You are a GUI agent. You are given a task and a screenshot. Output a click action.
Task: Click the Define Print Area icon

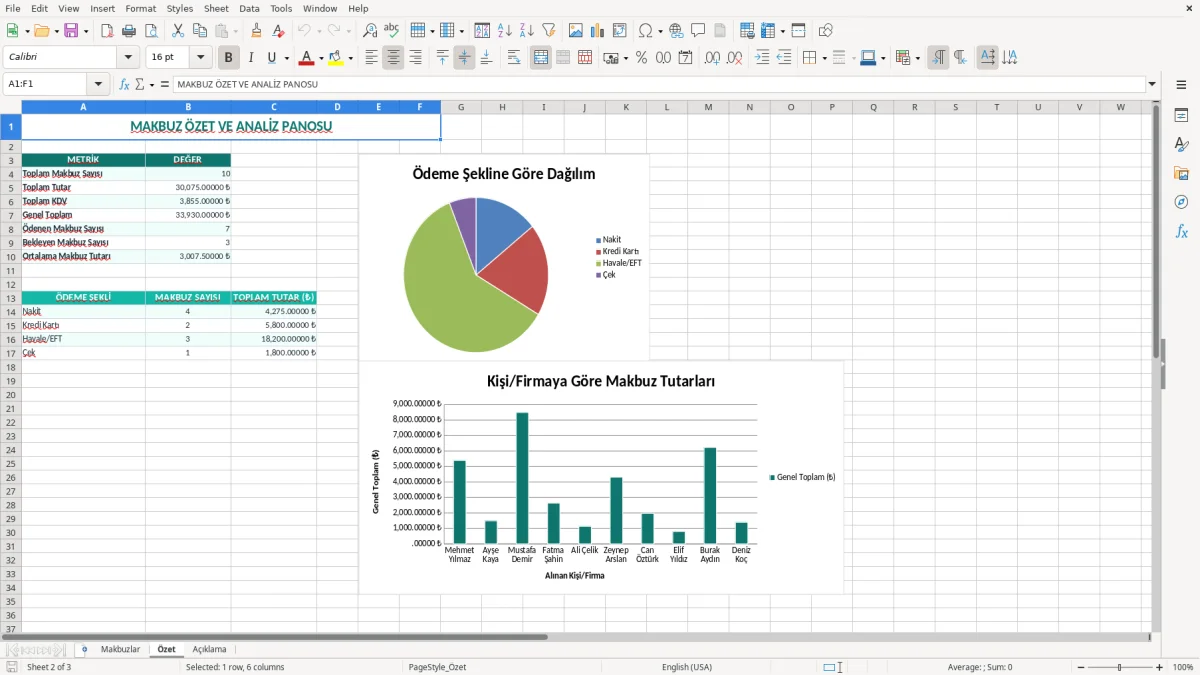coord(747,31)
